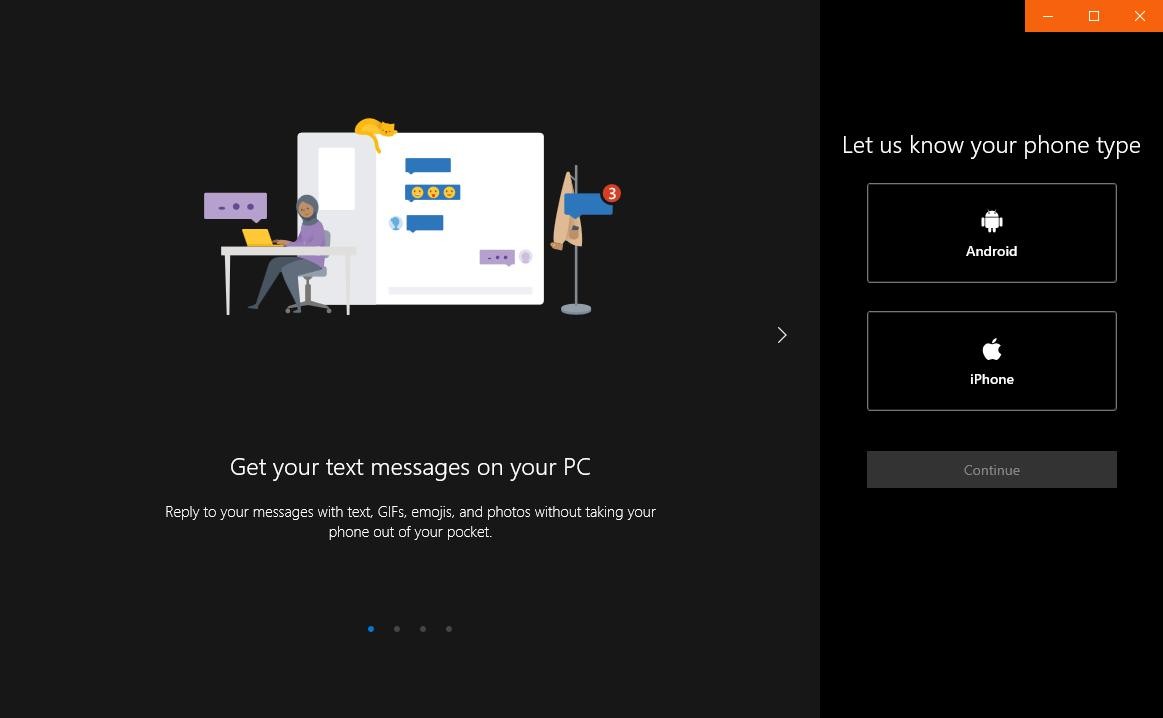This screenshot has height=718, width=1163.
Task: Jump to the third carousel page dot
Action: point(423,629)
